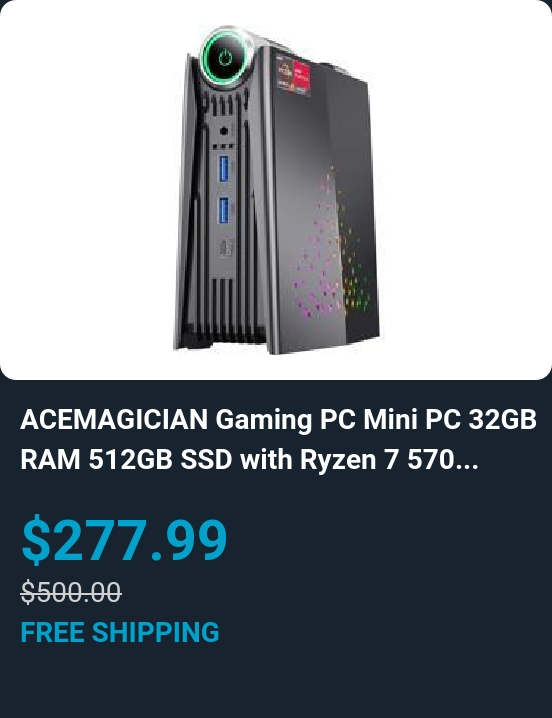The image size is (552, 718).
Task: Click the word ACEMAGICIAN in the title
Action: pos(114,419)
